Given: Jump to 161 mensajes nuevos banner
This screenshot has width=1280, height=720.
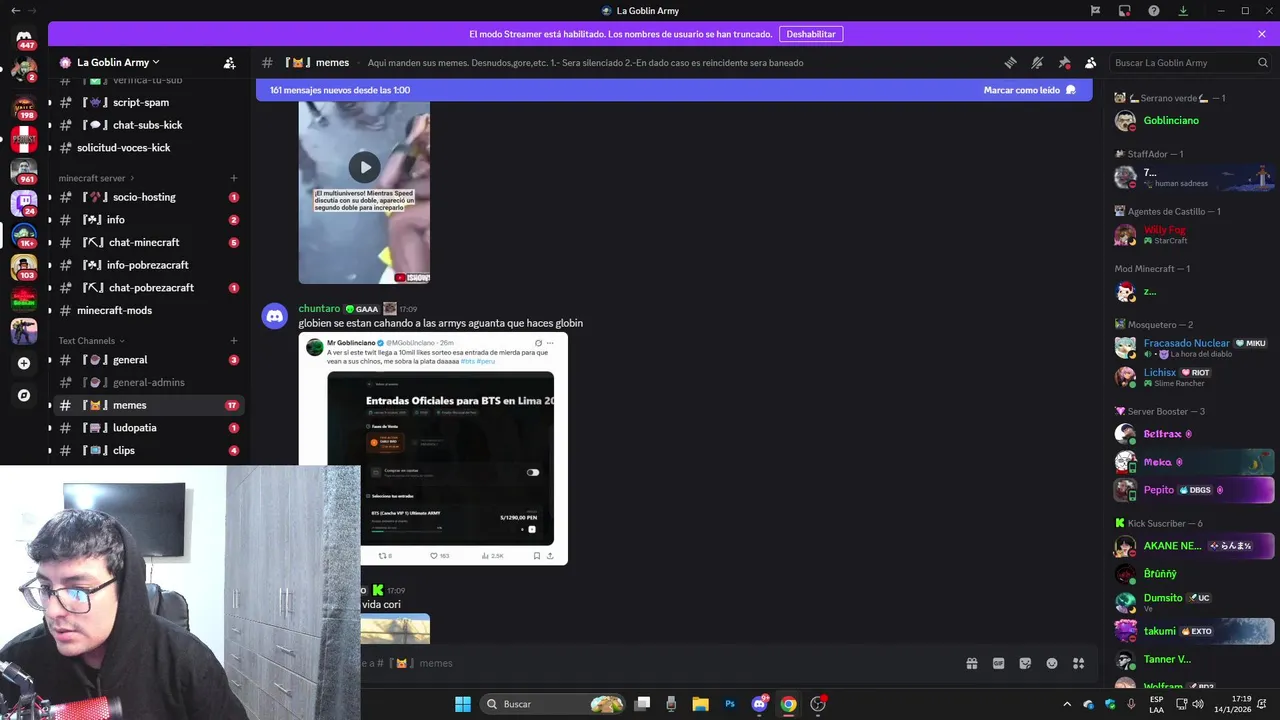Looking at the screenshot, I should [340, 90].
